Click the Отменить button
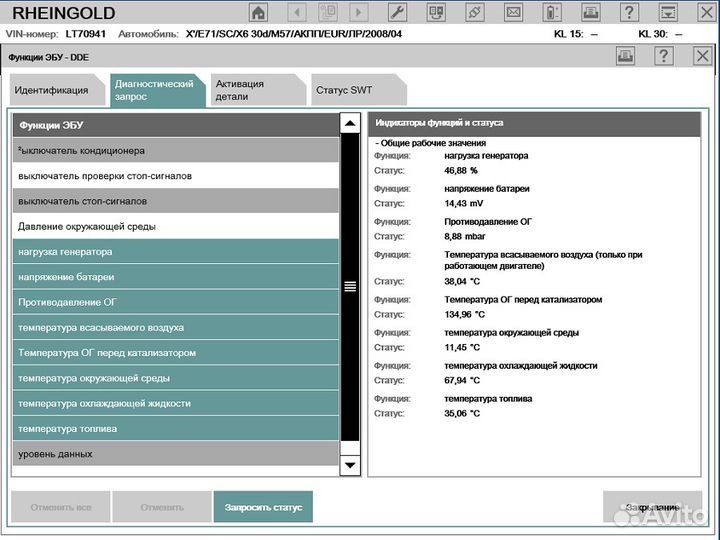The image size is (720, 540). coord(162,507)
